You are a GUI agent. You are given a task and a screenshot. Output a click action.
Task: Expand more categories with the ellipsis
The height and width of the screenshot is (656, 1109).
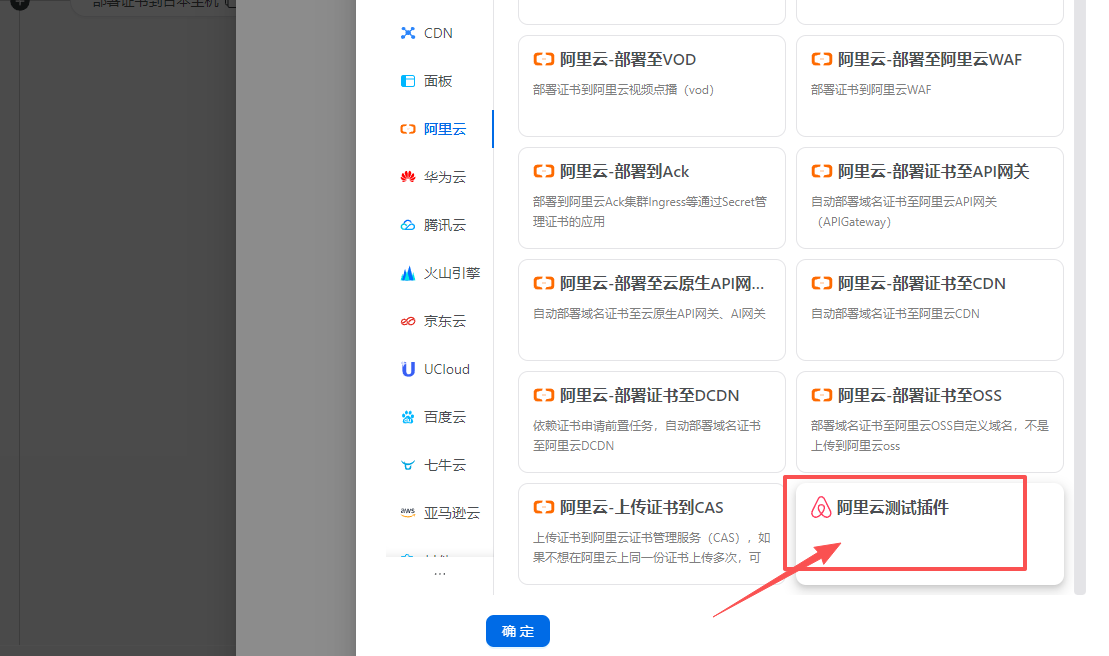pyautogui.click(x=439, y=574)
